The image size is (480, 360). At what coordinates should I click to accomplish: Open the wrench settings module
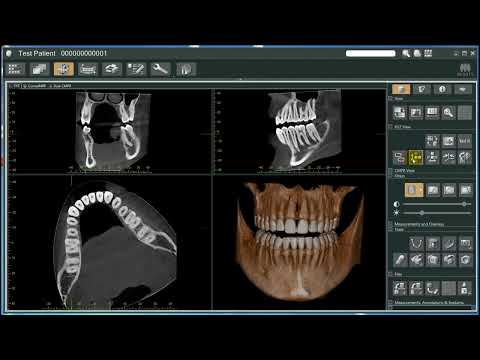pos(160,69)
